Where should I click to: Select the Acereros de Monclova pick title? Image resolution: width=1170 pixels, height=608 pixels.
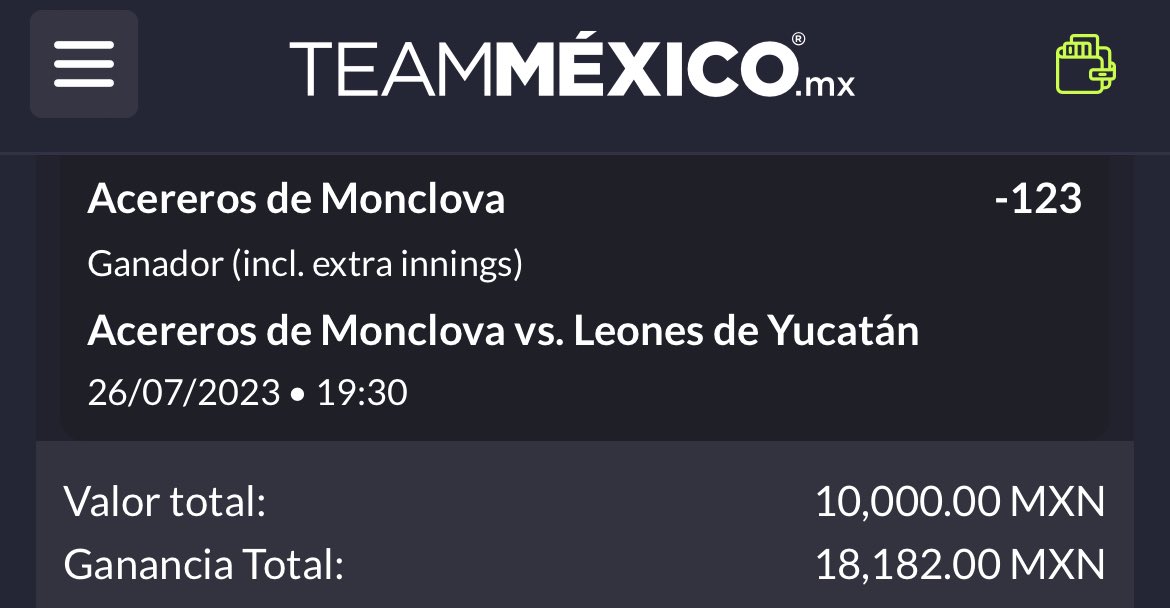296,199
